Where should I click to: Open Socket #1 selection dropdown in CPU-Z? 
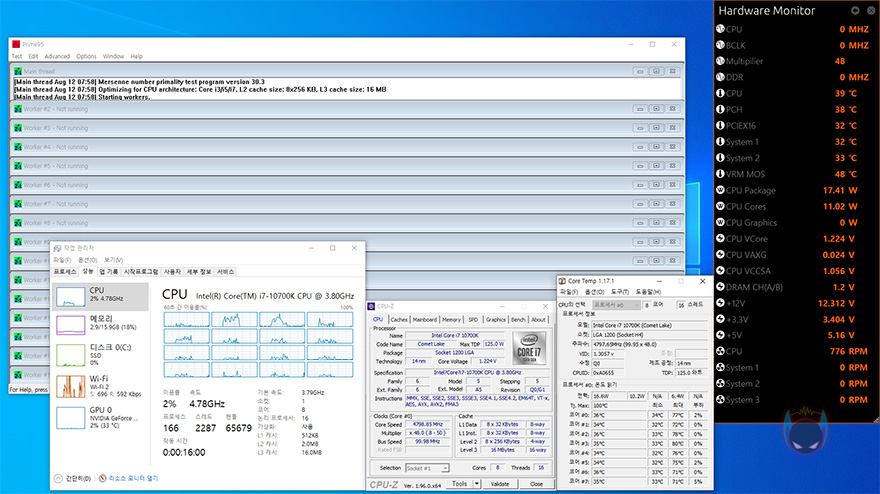(x=427, y=468)
